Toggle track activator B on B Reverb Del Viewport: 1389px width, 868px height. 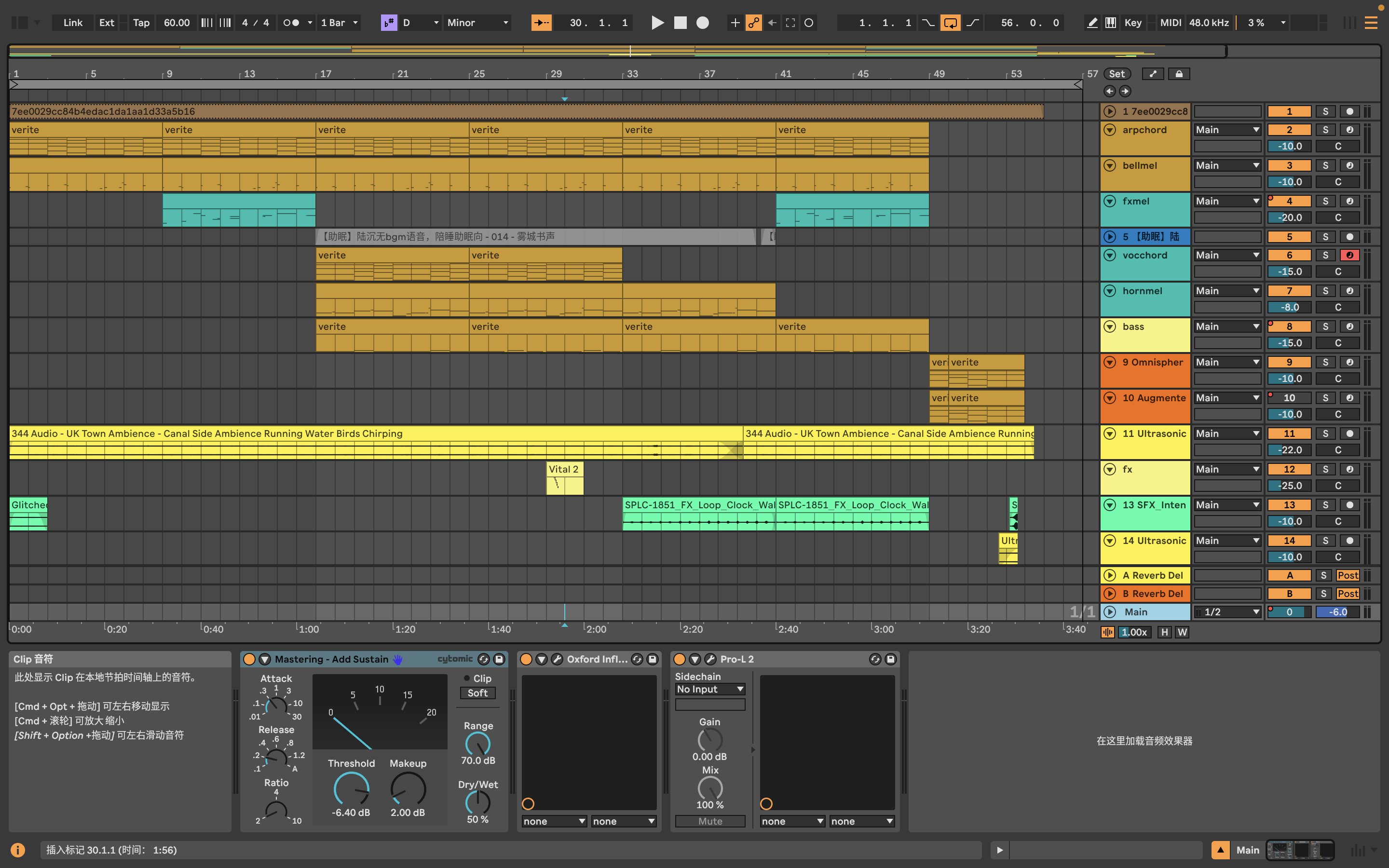(x=1289, y=594)
